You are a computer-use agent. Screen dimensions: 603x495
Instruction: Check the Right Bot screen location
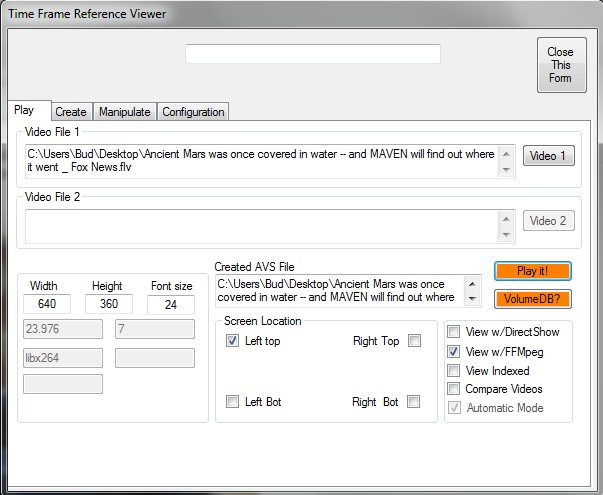pyautogui.click(x=414, y=402)
